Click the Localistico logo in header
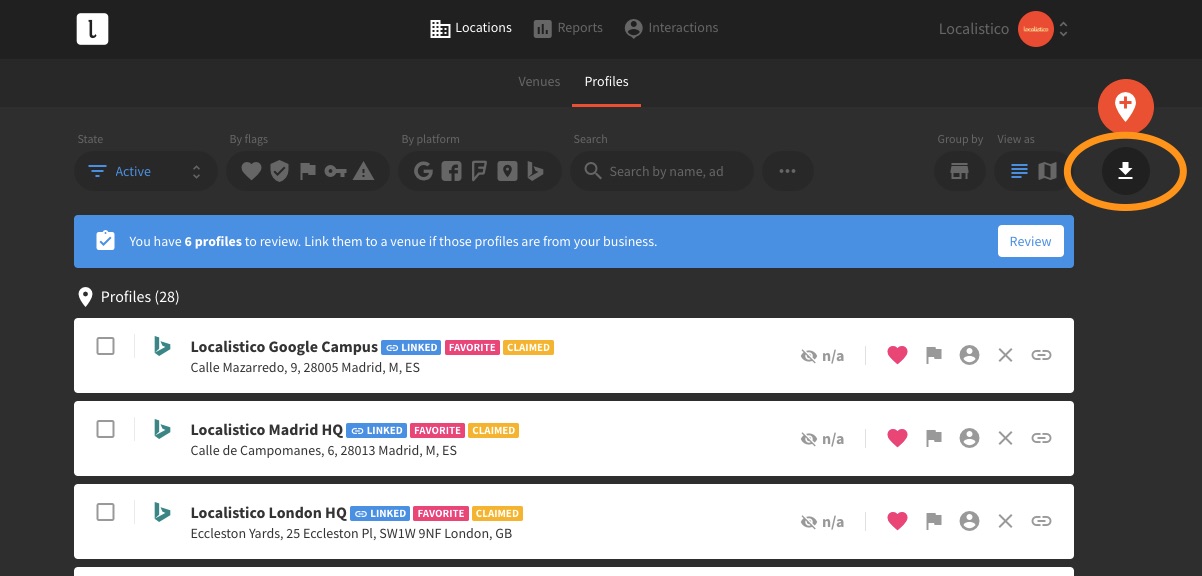Screen dimensions: 1202x576 pos(92,29)
